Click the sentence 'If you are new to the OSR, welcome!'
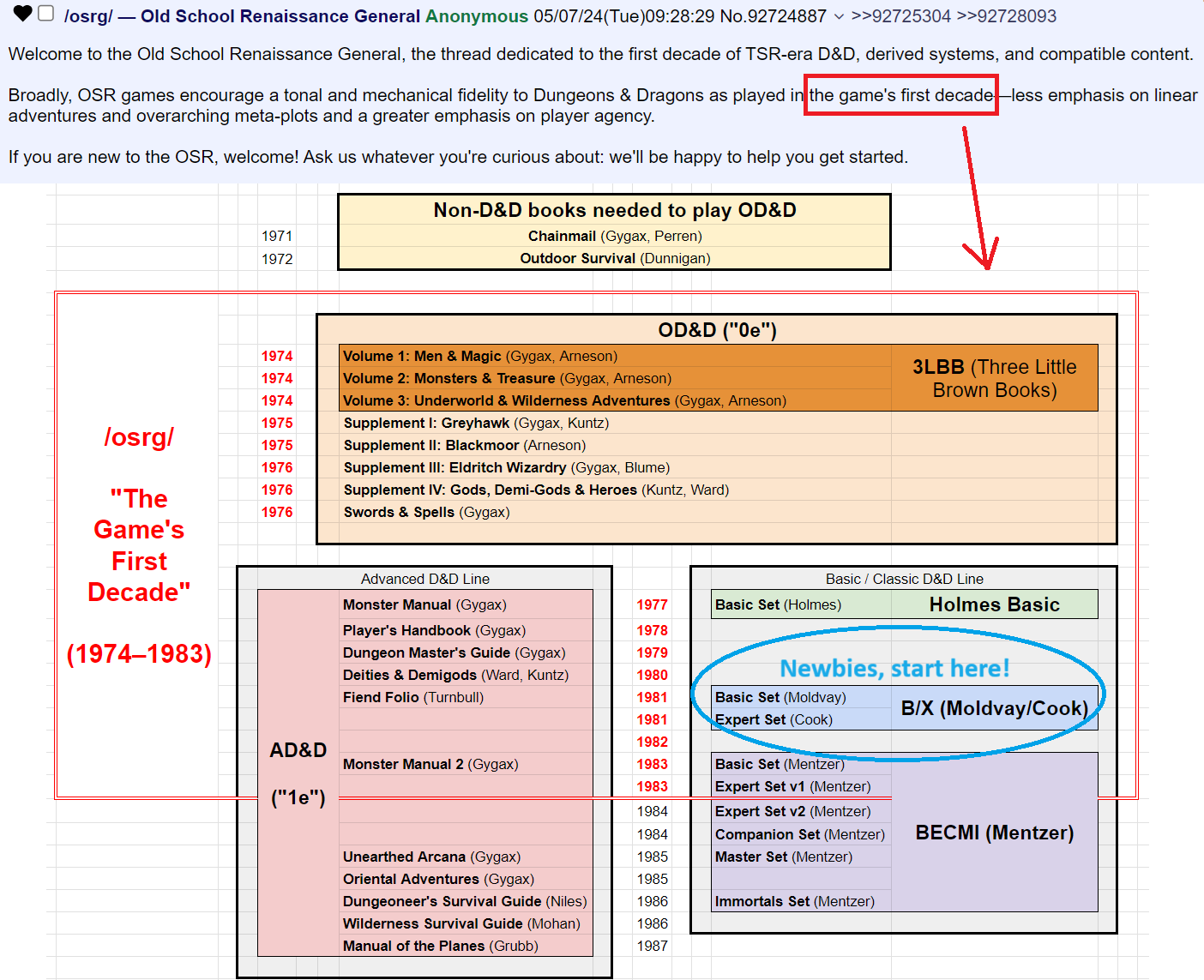The width and height of the screenshot is (1204, 980). pos(154,157)
